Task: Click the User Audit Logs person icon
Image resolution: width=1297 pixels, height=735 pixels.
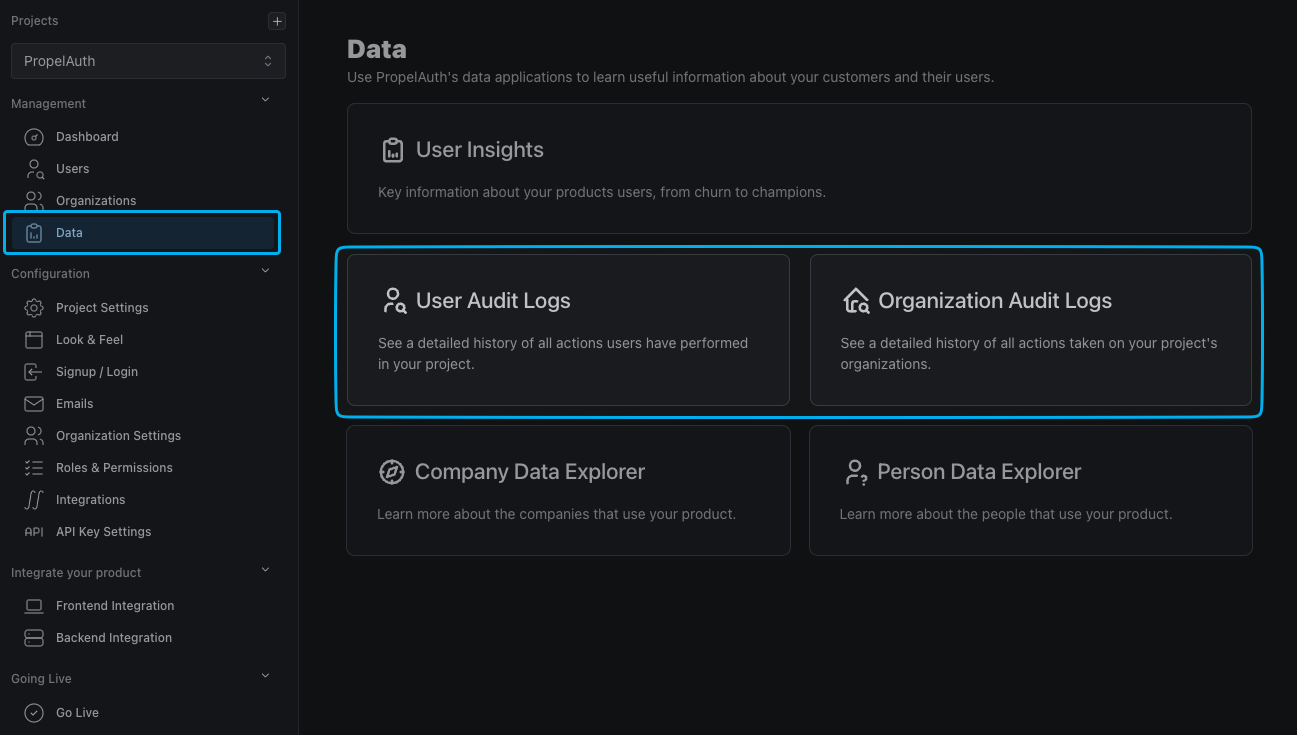Action: click(394, 301)
